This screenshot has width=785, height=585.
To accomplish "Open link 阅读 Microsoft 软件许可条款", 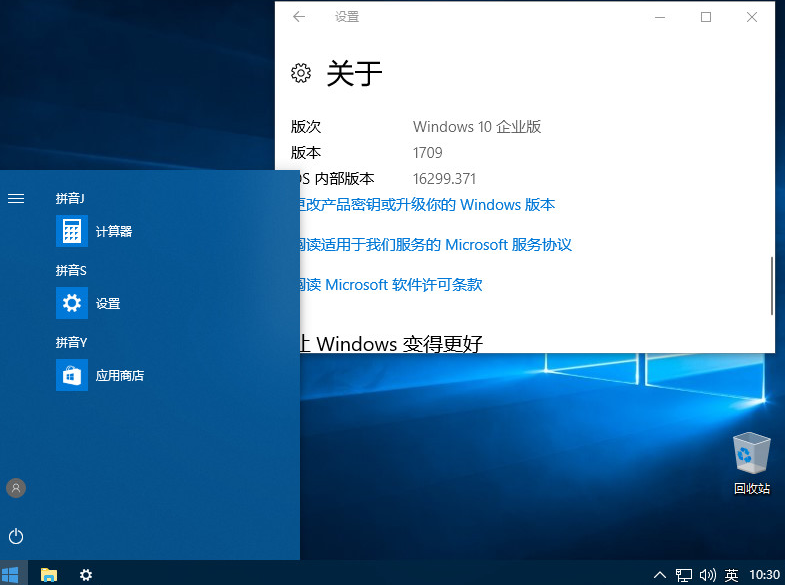I will 390,285.
